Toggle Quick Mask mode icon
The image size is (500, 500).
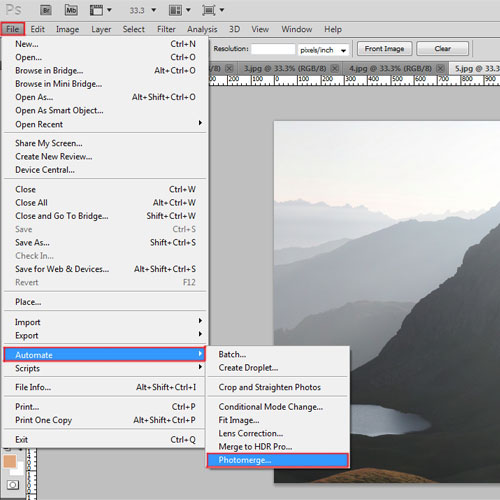(x=13, y=485)
